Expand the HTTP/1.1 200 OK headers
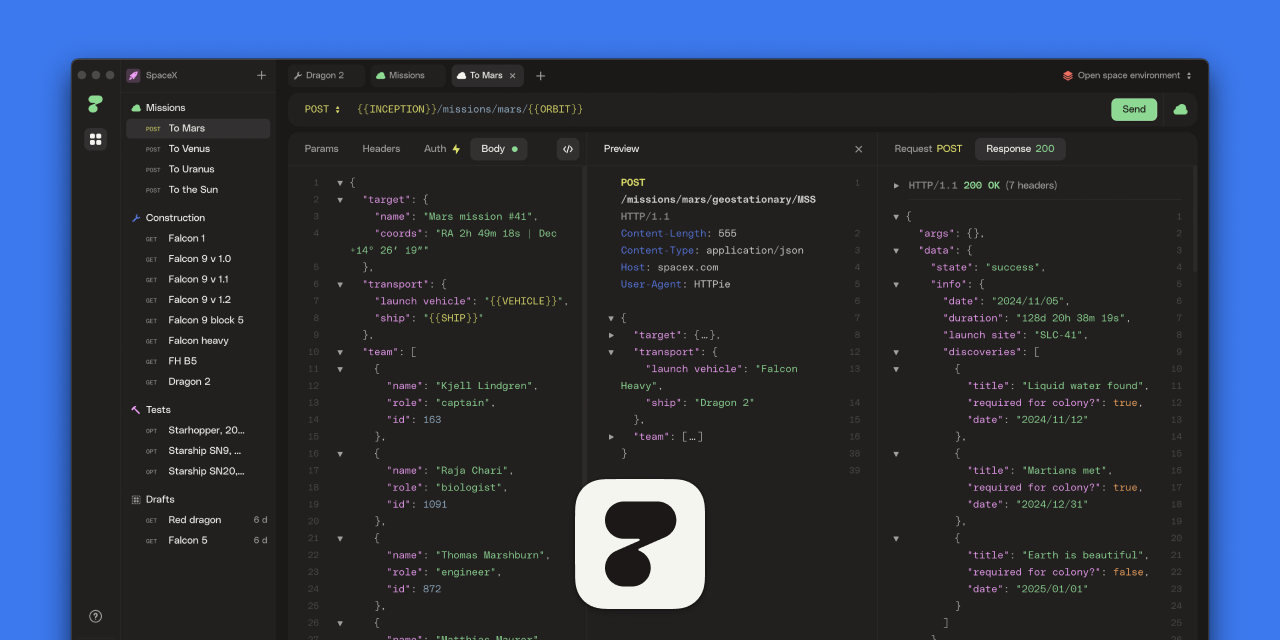 [x=897, y=186]
